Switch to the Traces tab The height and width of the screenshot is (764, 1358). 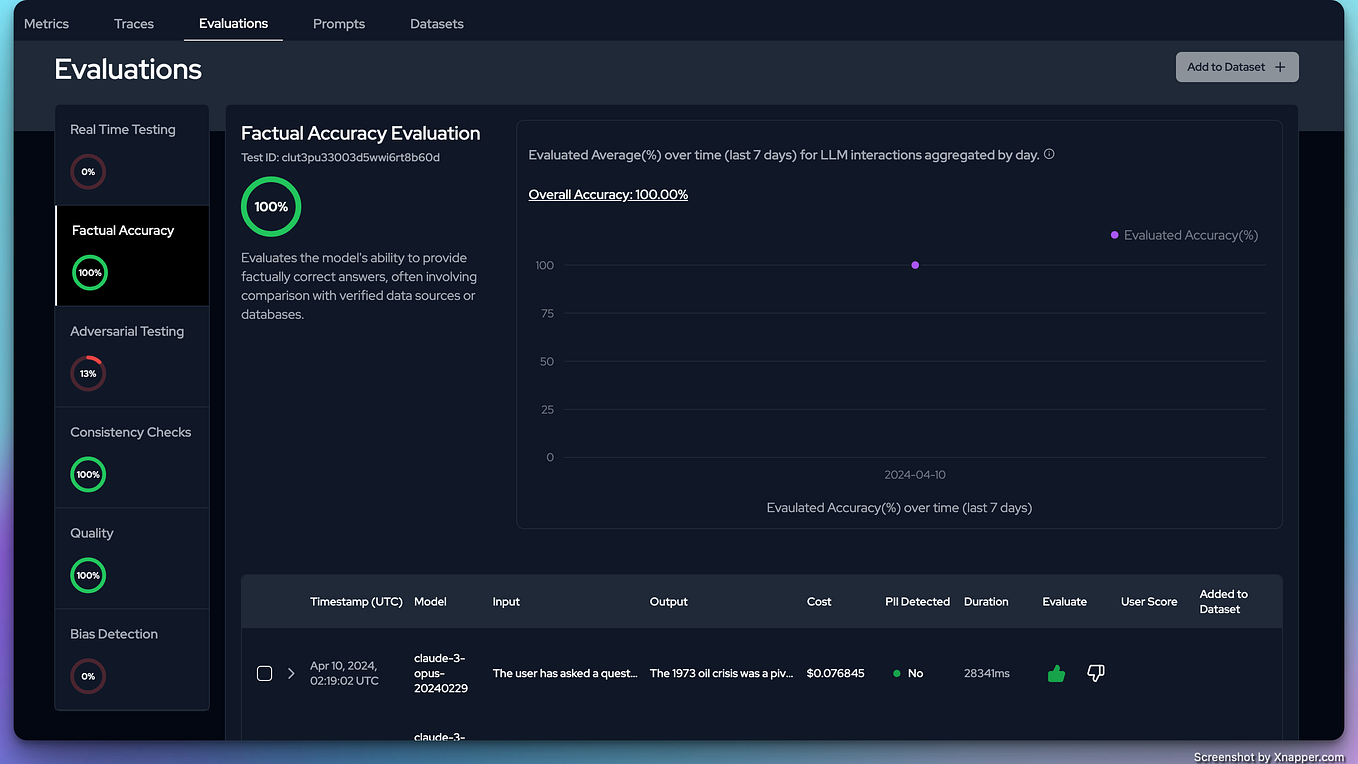[133, 23]
